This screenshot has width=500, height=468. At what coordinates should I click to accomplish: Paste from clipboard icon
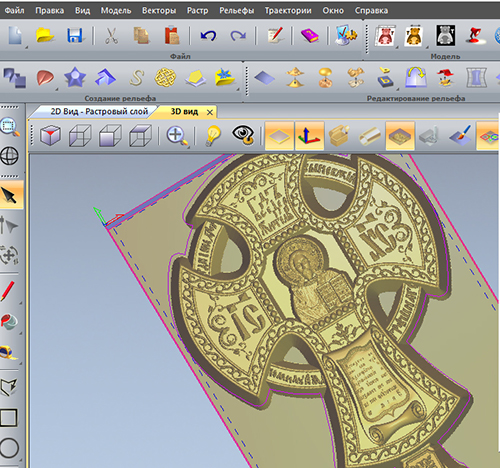click(x=172, y=35)
